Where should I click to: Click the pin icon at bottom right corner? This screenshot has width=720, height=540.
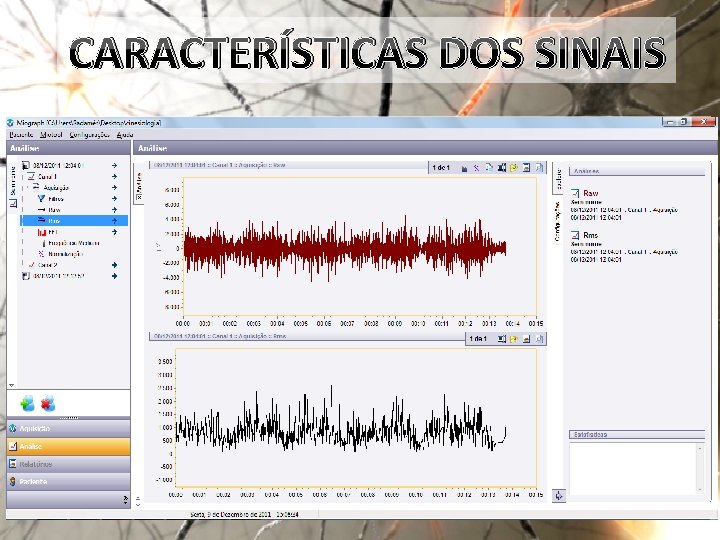point(558,496)
